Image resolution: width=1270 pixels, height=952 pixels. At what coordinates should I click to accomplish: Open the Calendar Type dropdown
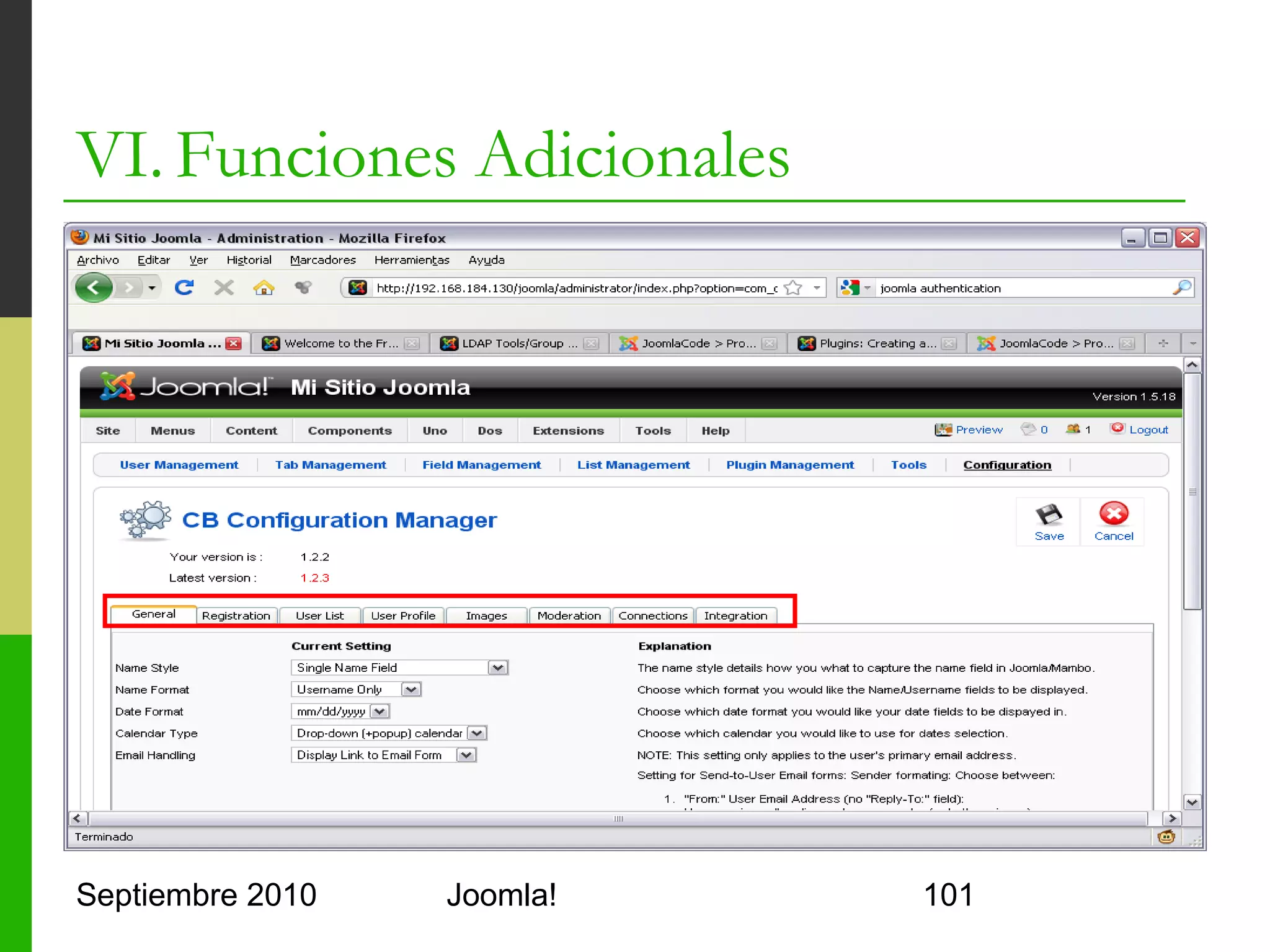476,733
